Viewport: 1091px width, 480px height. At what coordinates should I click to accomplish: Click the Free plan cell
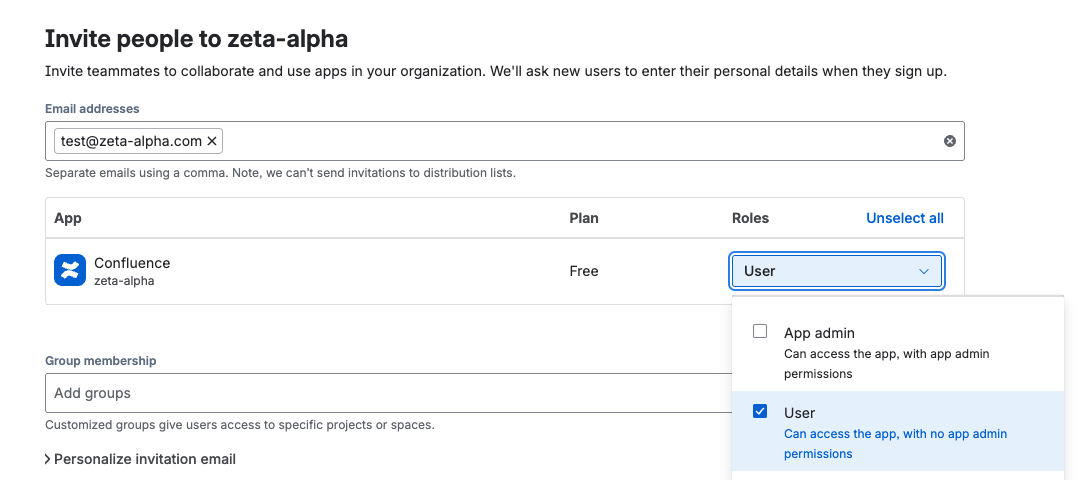(x=584, y=271)
